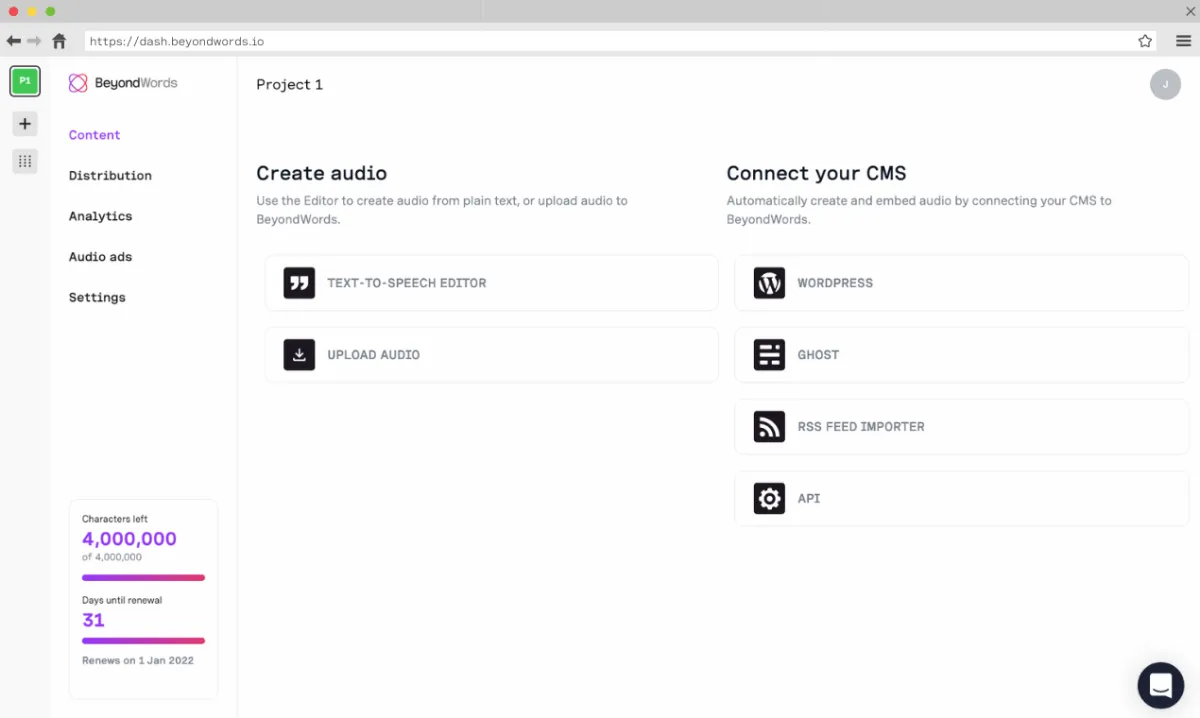Click the characters left progress bar
Viewport: 1200px width, 718px height.
click(x=143, y=578)
